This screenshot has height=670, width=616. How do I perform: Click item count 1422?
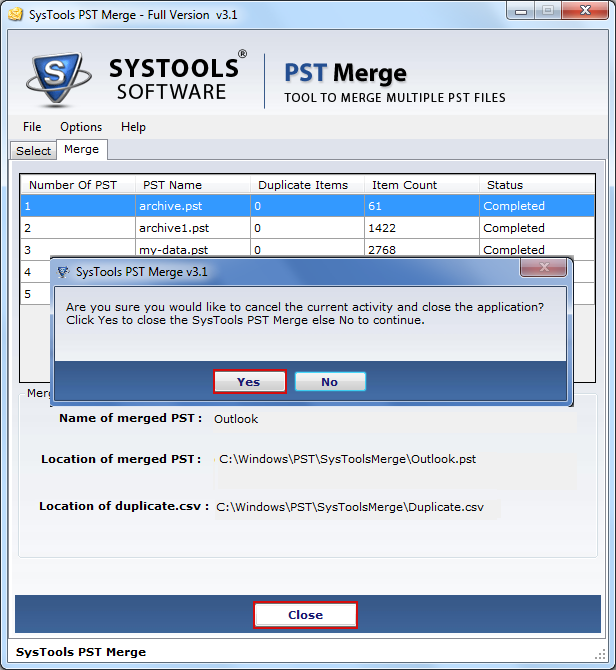point(422,228)
